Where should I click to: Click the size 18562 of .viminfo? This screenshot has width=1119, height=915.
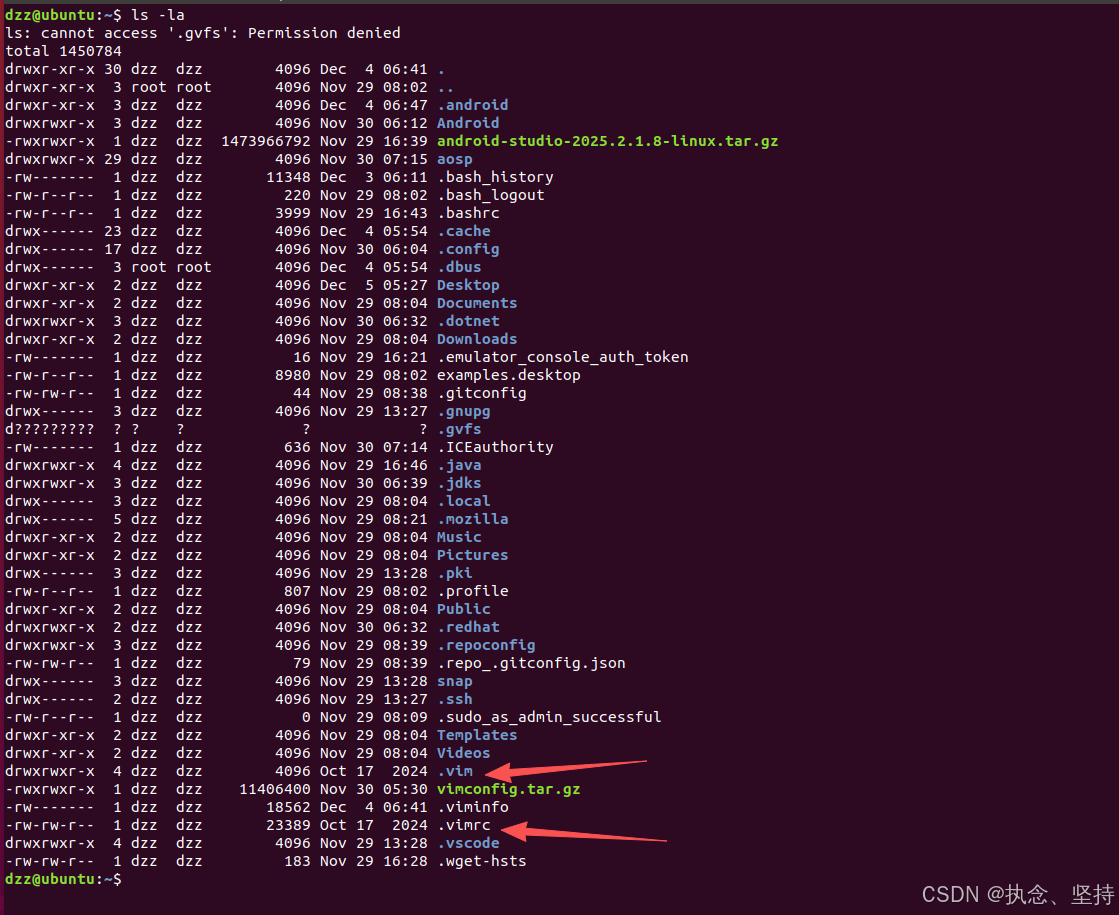(288, 807)
